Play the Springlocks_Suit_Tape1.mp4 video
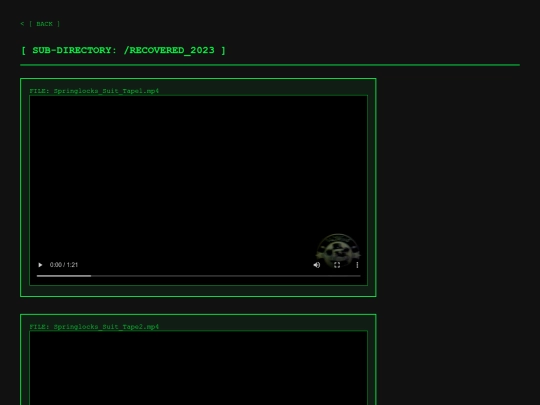The image size is (540, 405). [40, 265]
